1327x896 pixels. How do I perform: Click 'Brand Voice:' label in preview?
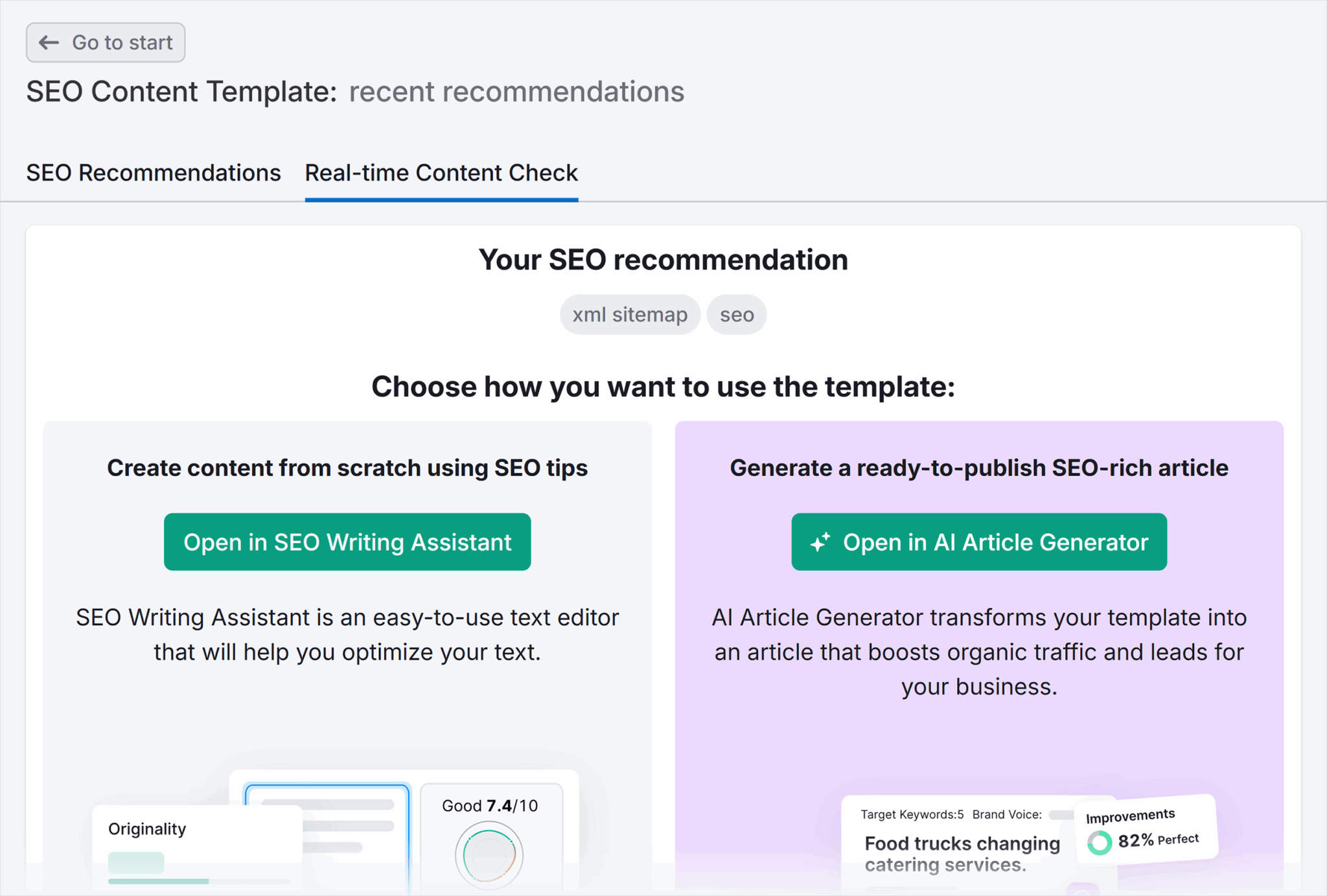(x=1007, y=814)
